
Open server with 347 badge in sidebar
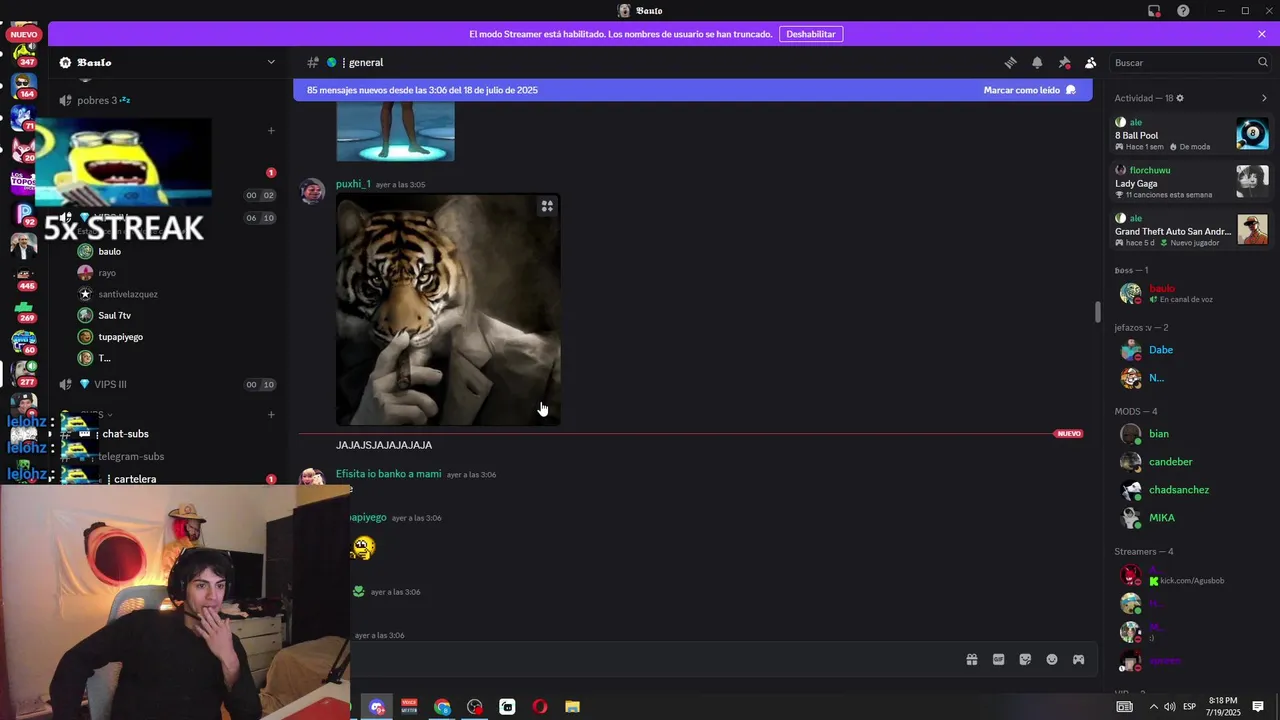[x=24, y=53]
